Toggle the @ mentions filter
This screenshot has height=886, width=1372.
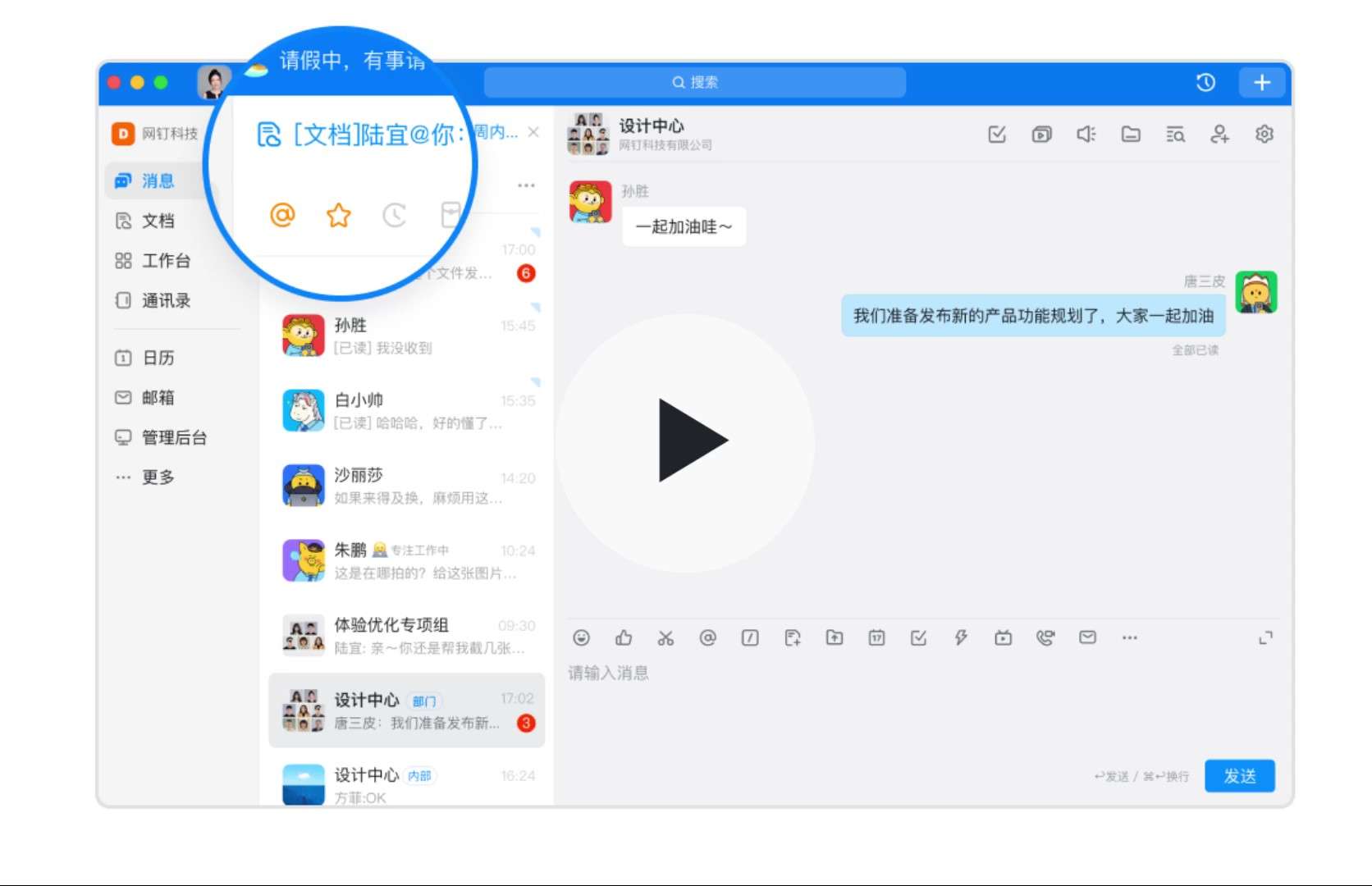pos(282,216)
